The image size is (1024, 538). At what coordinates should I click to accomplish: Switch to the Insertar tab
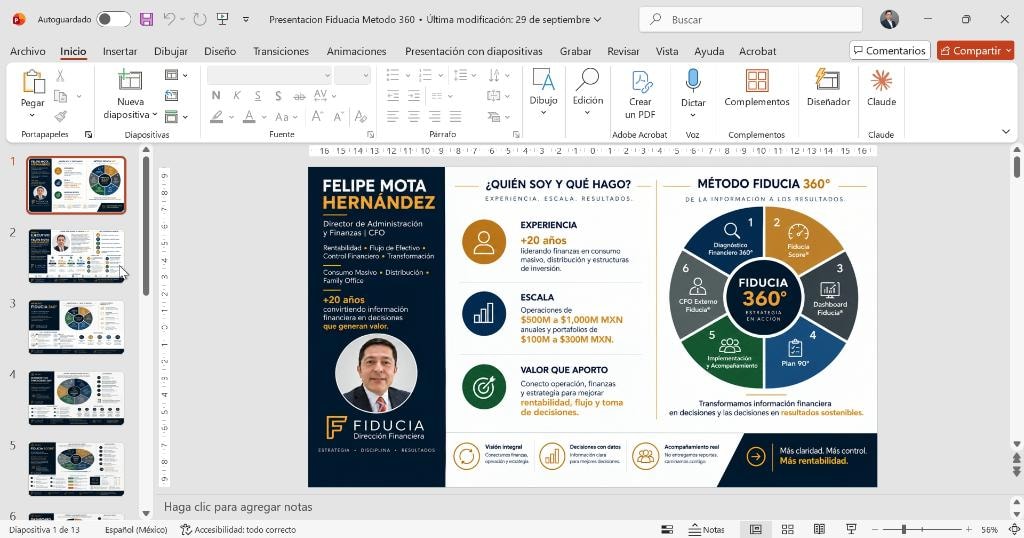point(120,51)
